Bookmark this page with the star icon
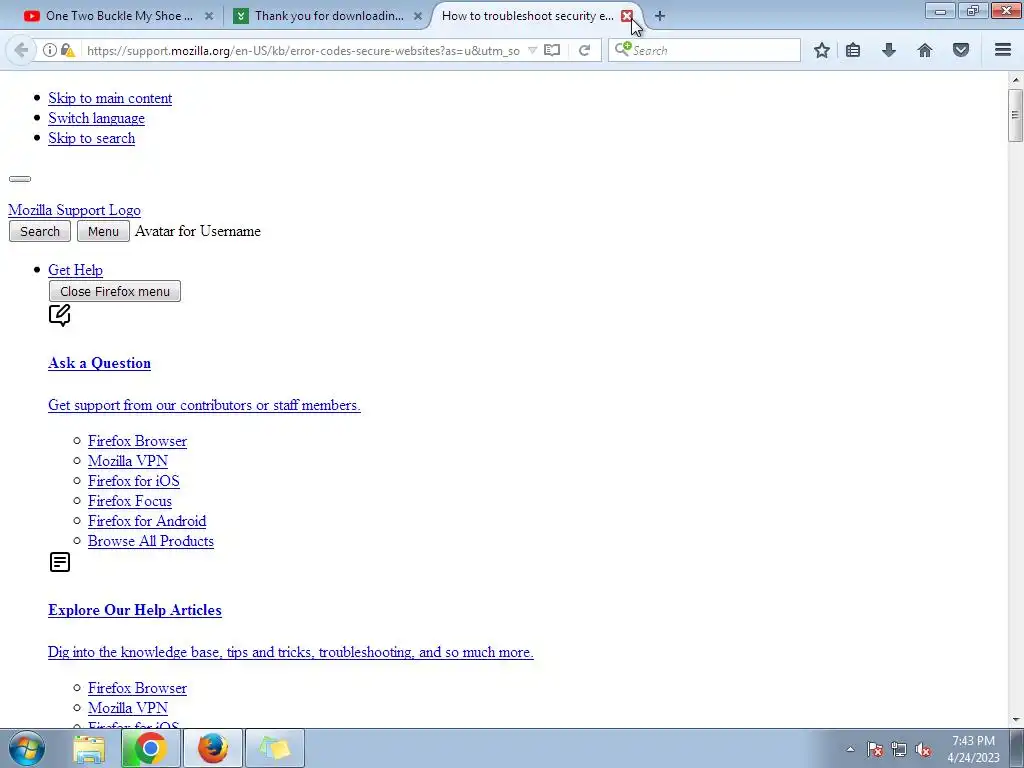Screen dimensions: 1024x768 pyautogui.click(x=822, y=50)
